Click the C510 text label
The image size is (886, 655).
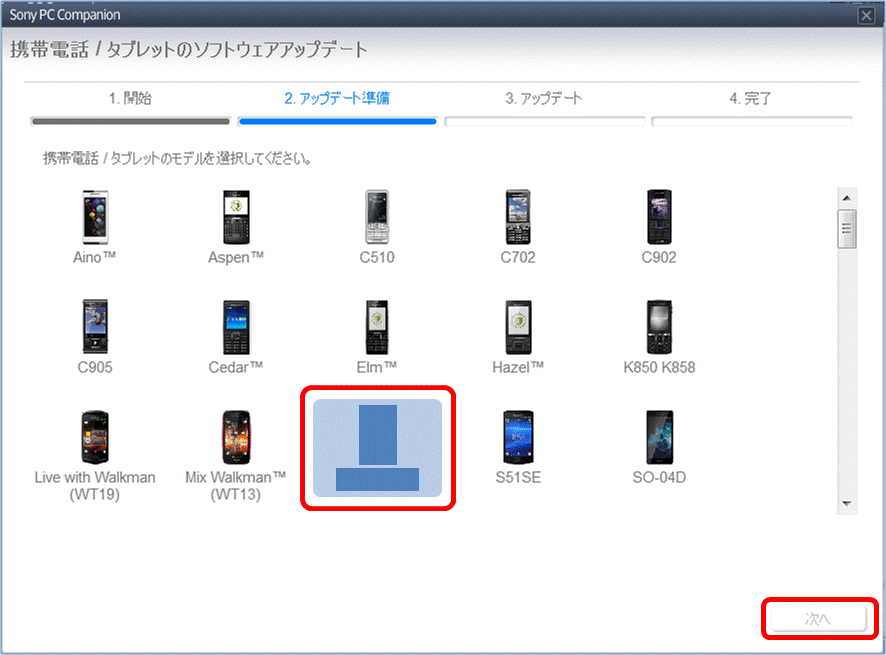377,257
